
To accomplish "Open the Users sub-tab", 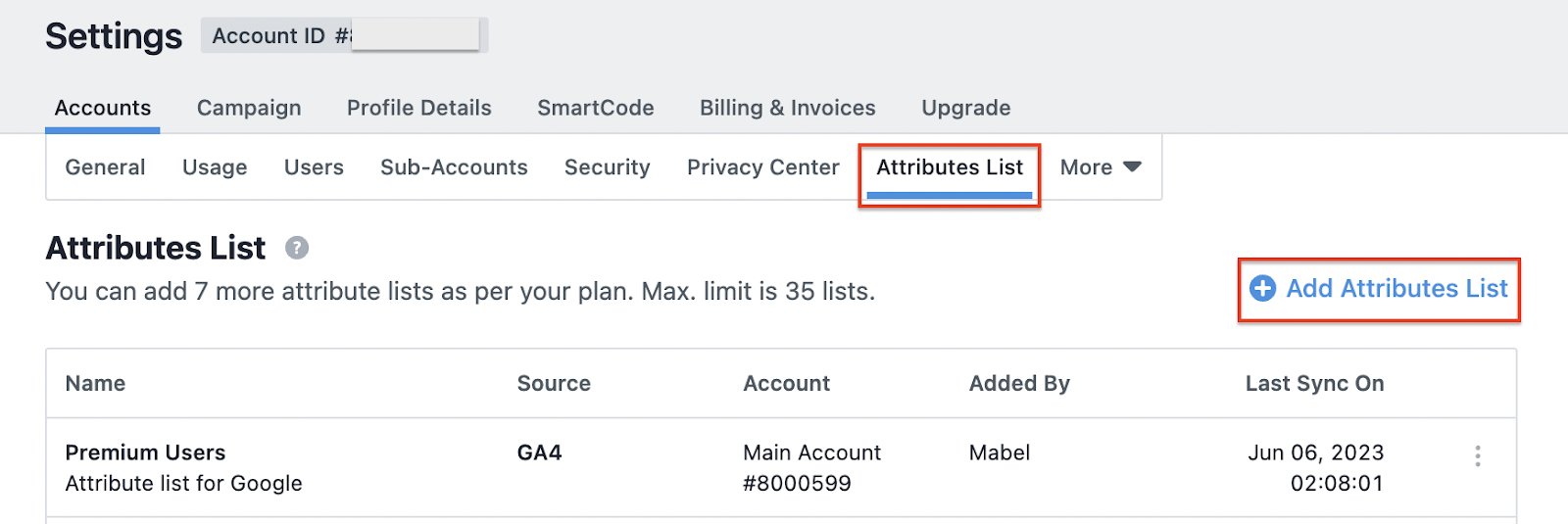I will coord(314,167).
